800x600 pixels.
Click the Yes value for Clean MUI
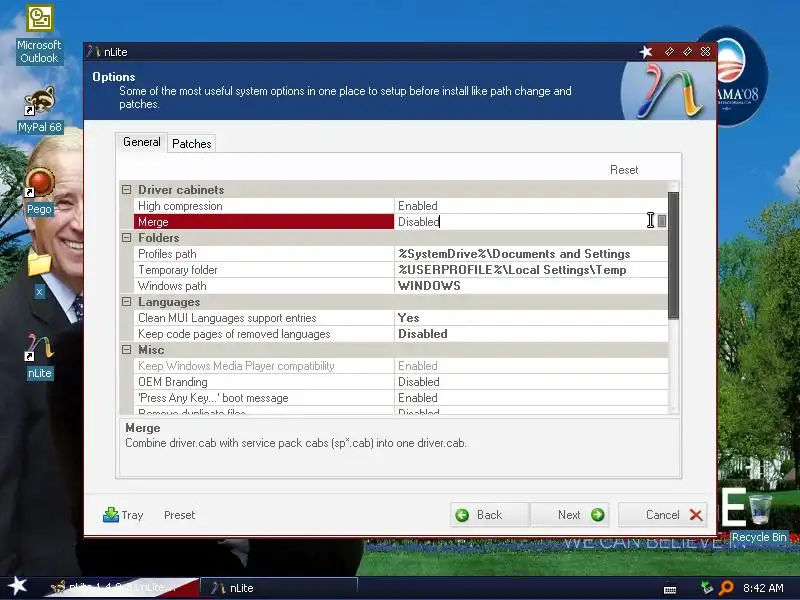coord(531,318)
